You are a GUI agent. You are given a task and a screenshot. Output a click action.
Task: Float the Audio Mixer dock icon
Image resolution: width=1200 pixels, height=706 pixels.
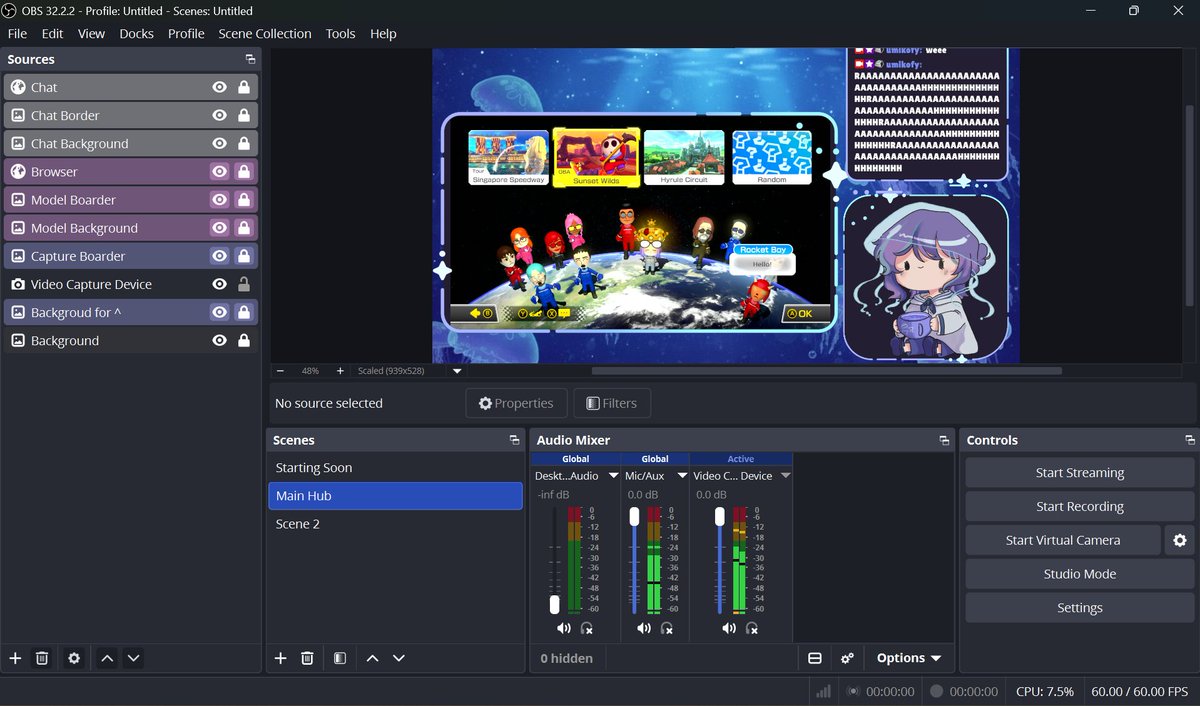point(944,440)
